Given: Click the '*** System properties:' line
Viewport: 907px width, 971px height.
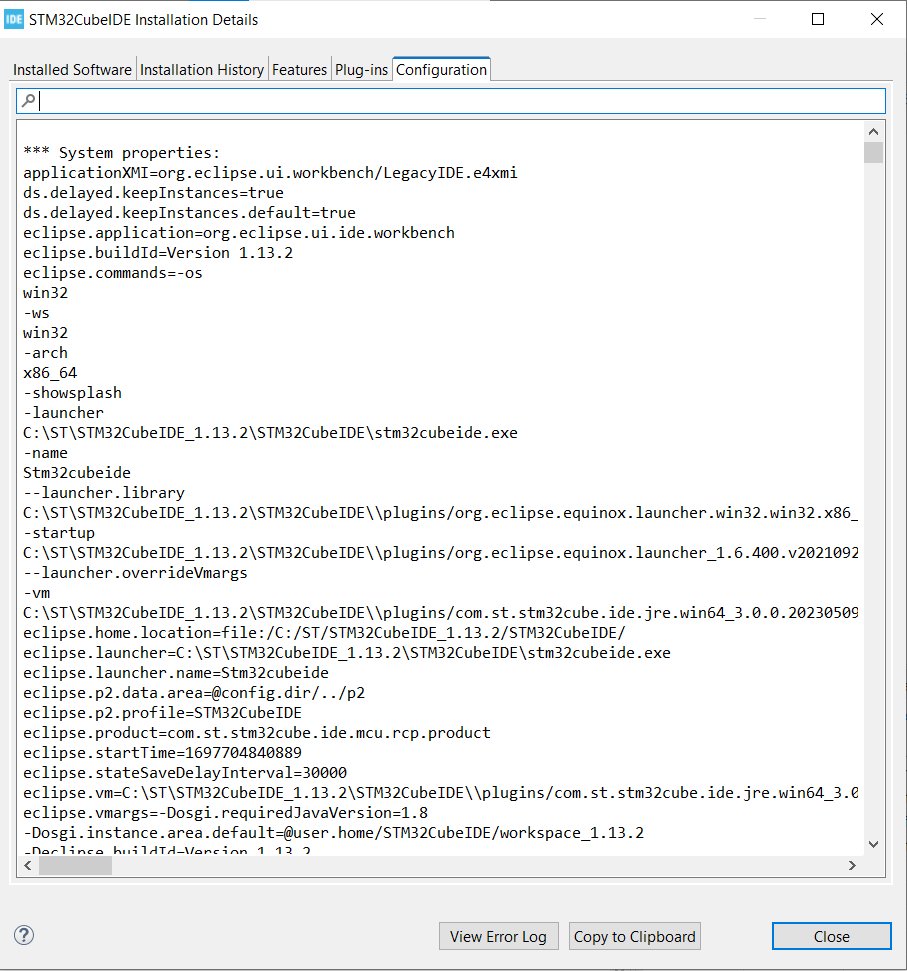Looking at the screenshot, I should [121, 153].
